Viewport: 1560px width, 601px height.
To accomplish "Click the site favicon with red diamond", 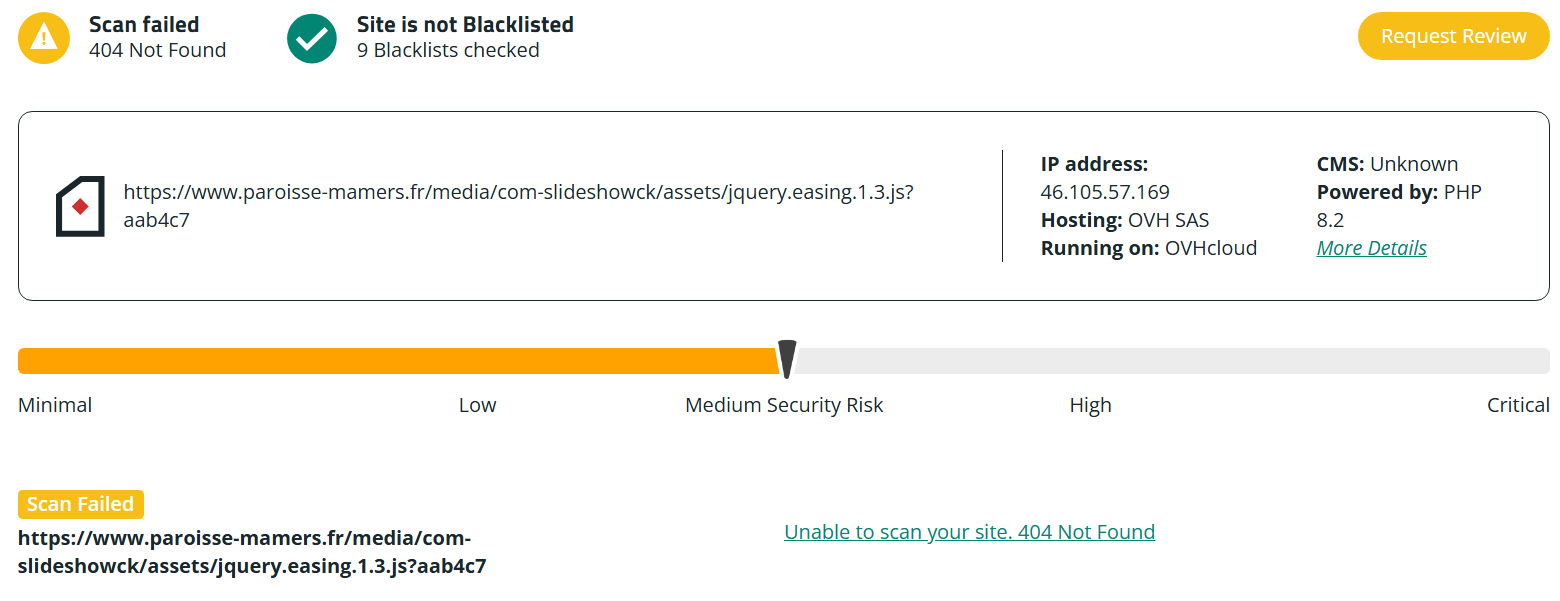I will point(80,207).
